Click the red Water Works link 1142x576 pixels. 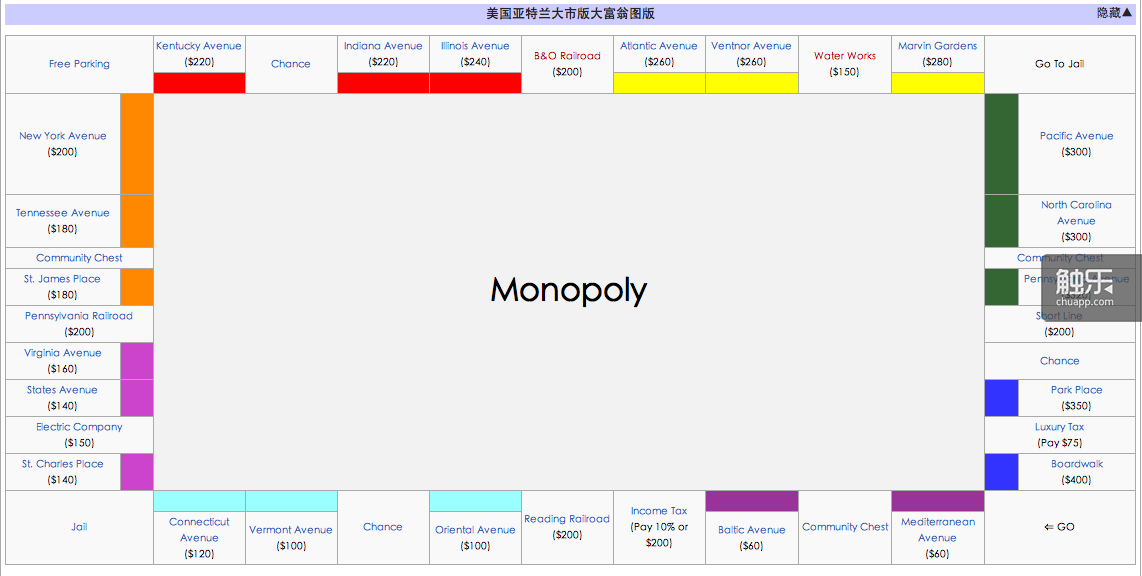pyautogui.click(x=845, y=56)
